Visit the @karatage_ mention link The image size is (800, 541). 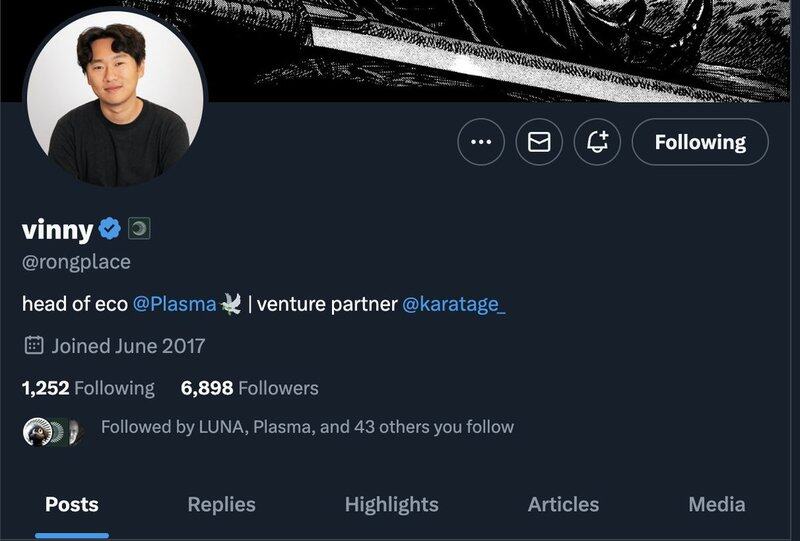453,304
